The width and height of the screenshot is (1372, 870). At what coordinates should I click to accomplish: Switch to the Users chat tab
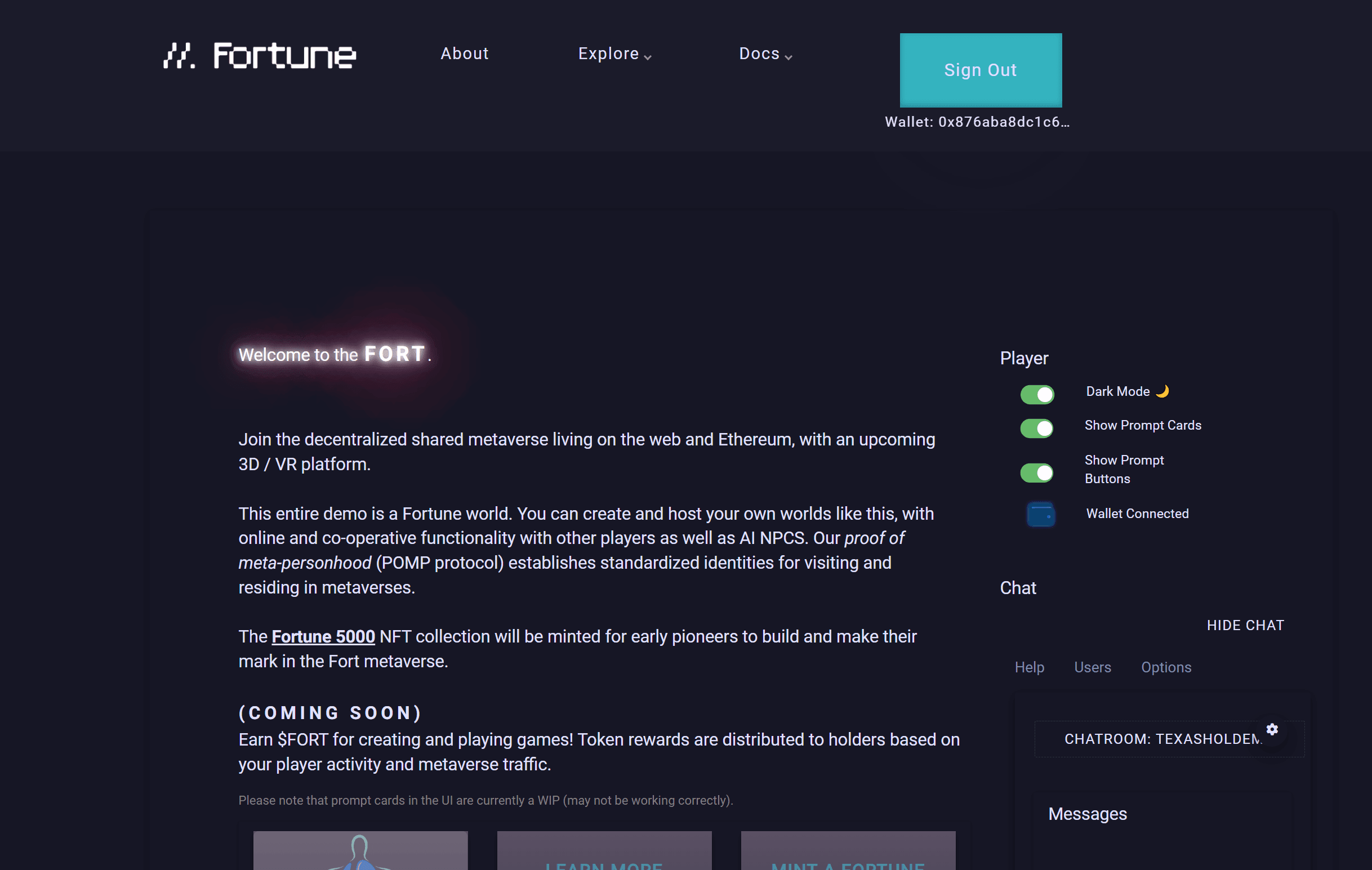coord(1092,667)
